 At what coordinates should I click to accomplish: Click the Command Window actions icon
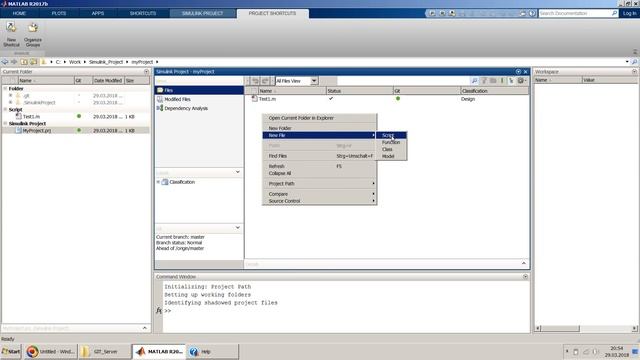525,277
